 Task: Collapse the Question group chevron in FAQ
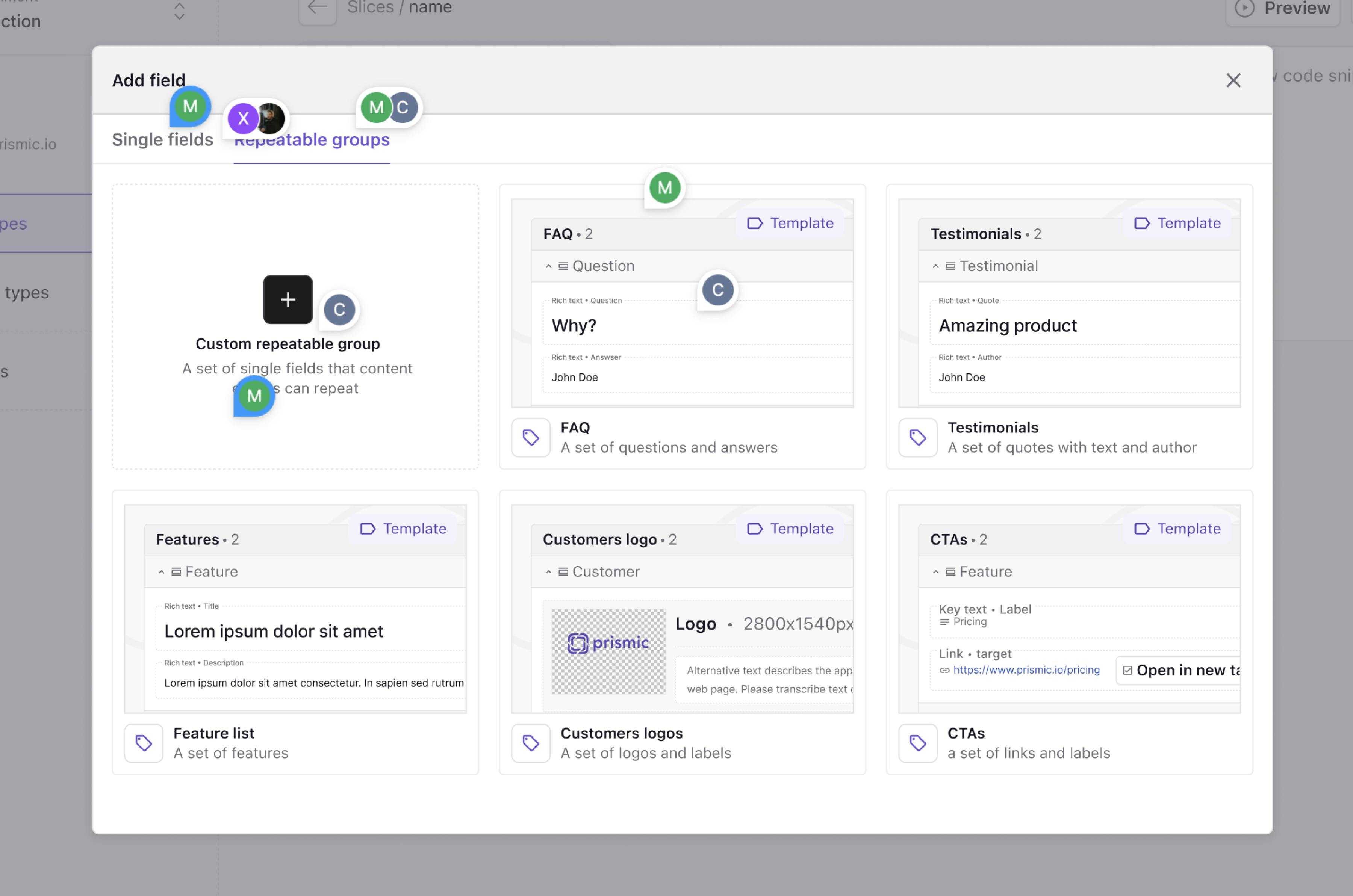(548, 266)
